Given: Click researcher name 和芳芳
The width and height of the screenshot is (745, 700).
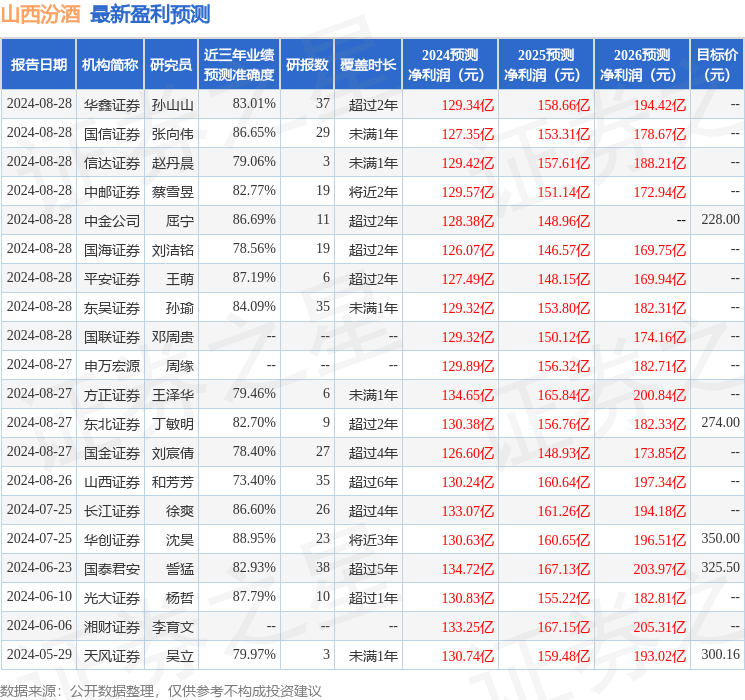Looking at the screenshot, I should click(x=172, y=482).
